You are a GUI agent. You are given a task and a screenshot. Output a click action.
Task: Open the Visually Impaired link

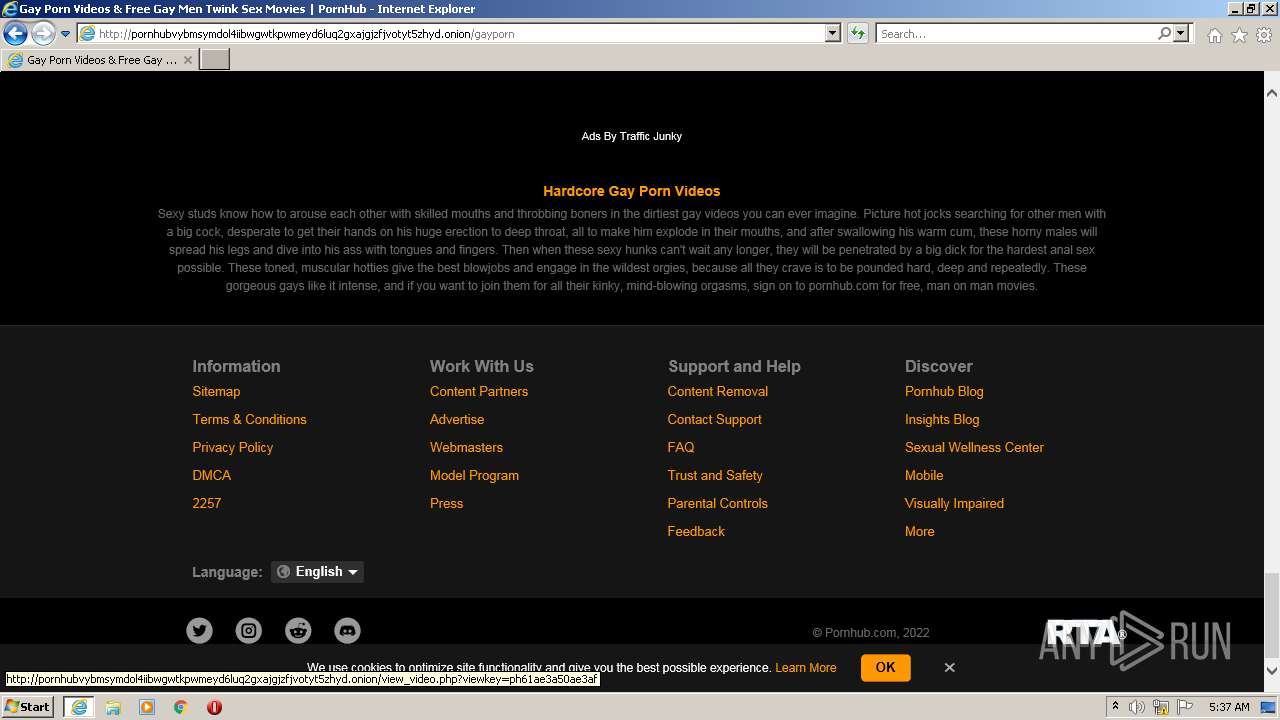(954, 503)
